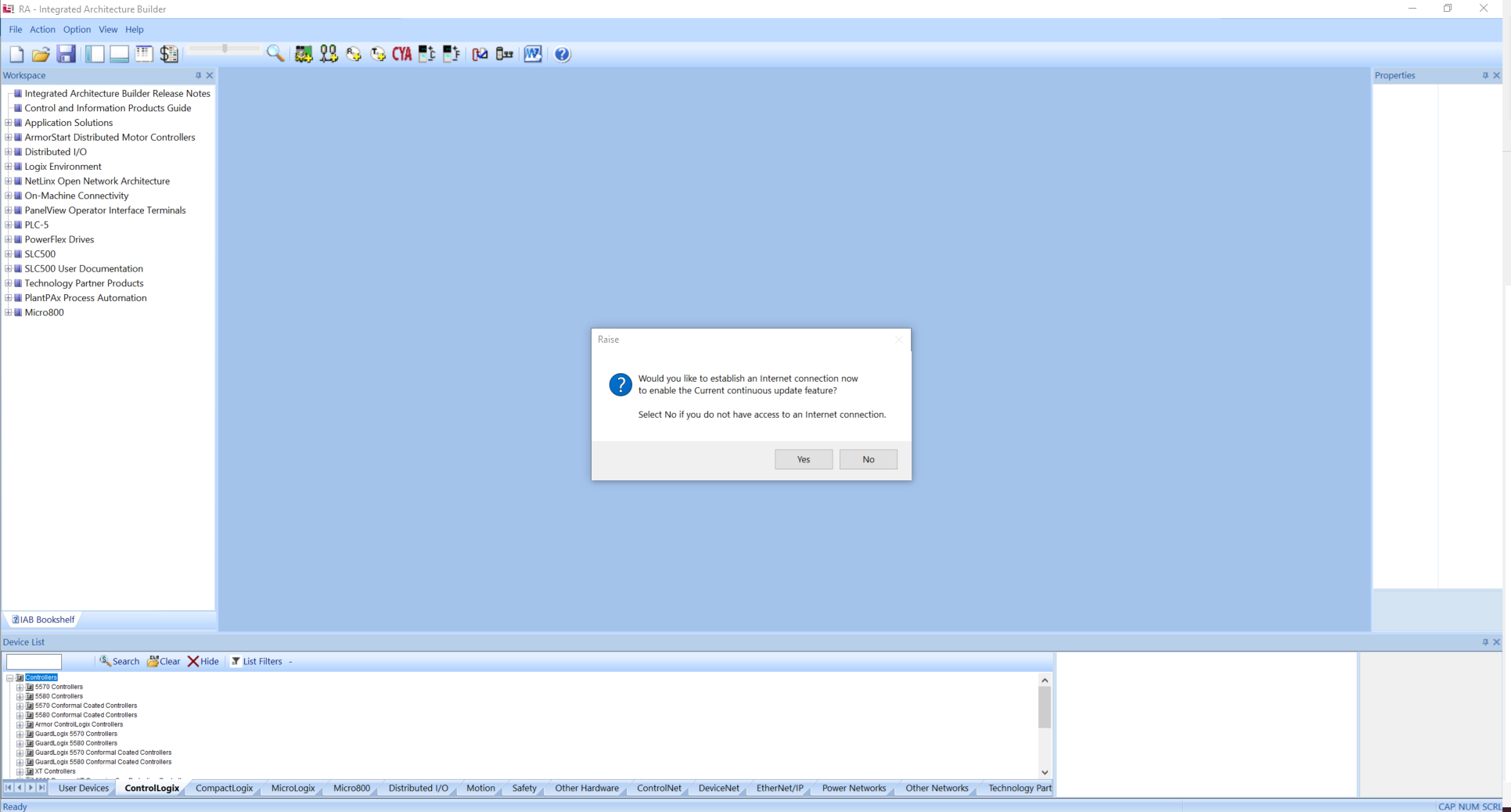Expand the PLC-5 node
Screen dimensions: 1511x812
coord(9,225)
